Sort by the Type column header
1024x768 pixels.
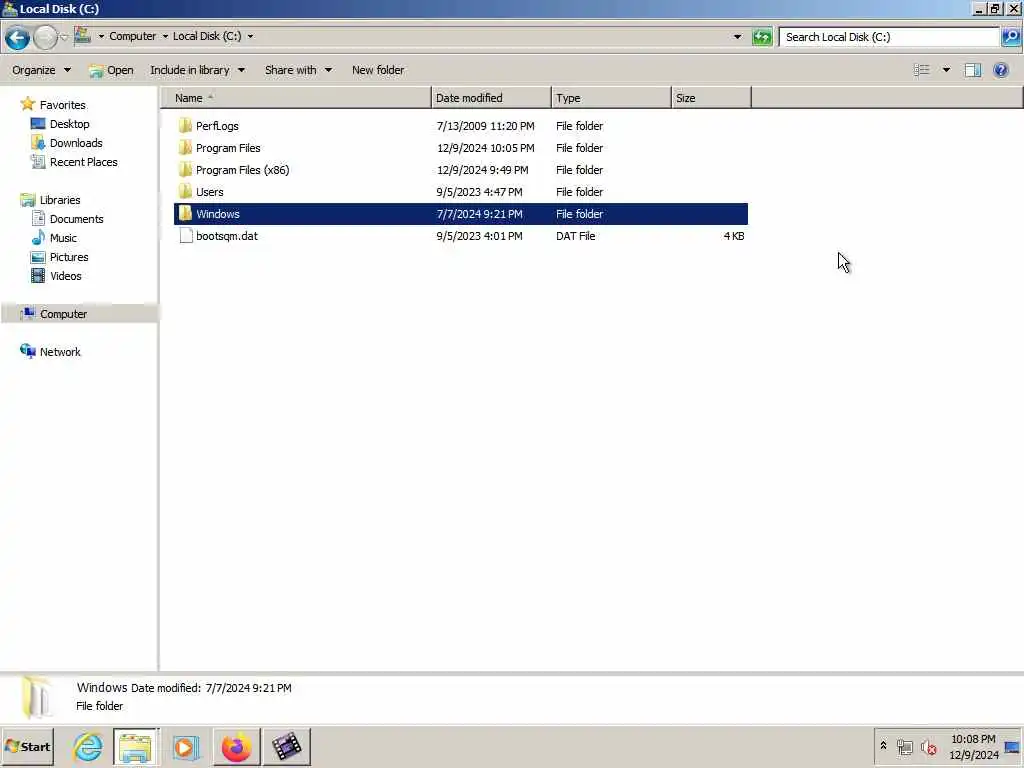pos(611,98)
